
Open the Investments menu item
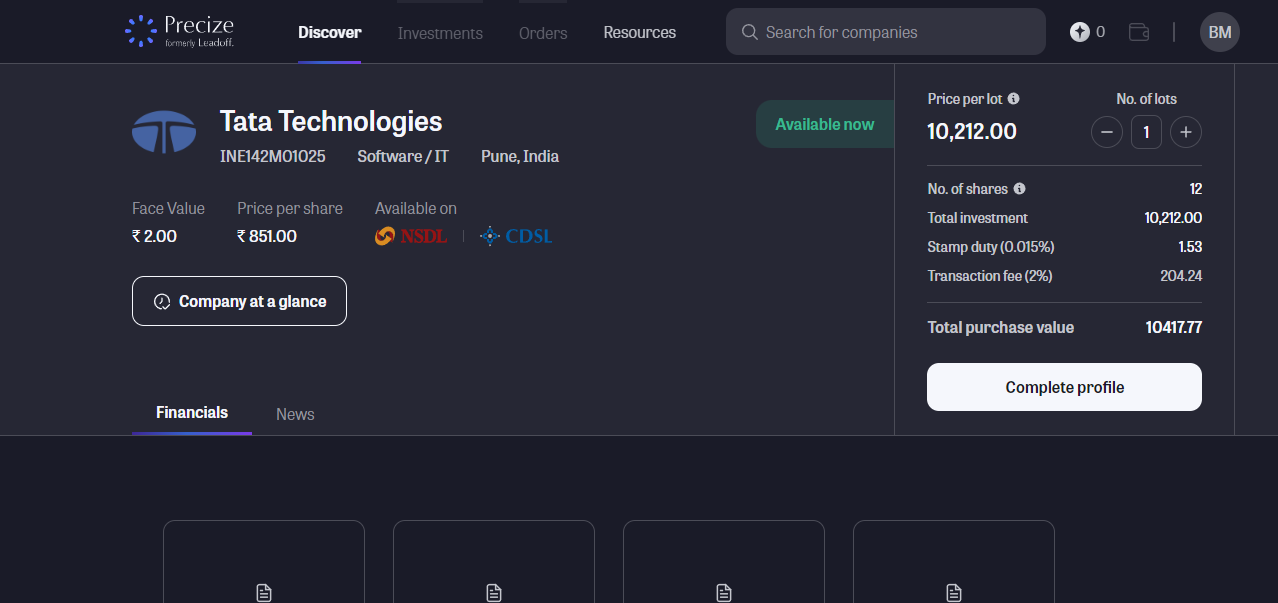pos(440,33)
